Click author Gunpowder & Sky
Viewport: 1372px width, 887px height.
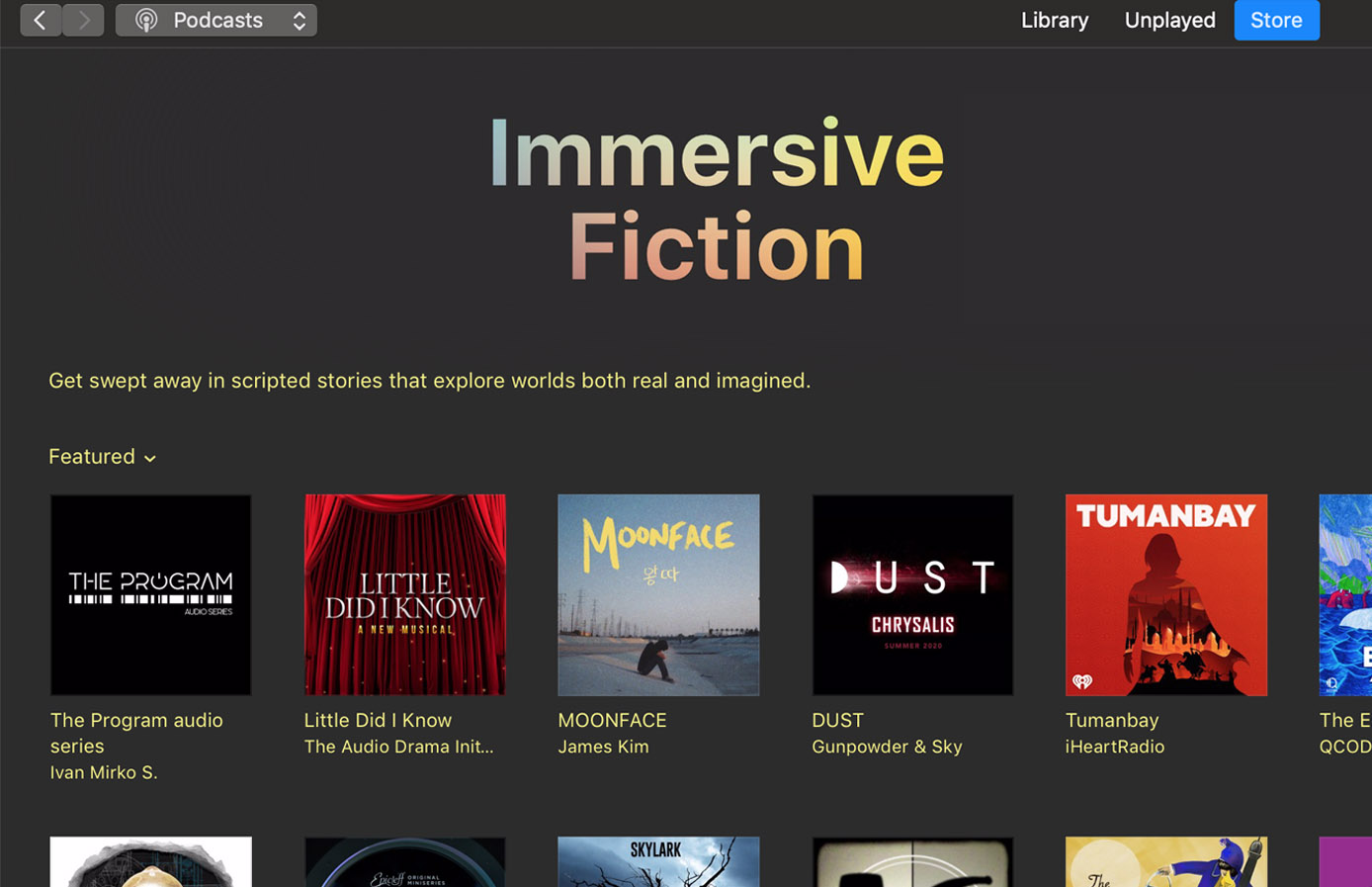point(887,747)
